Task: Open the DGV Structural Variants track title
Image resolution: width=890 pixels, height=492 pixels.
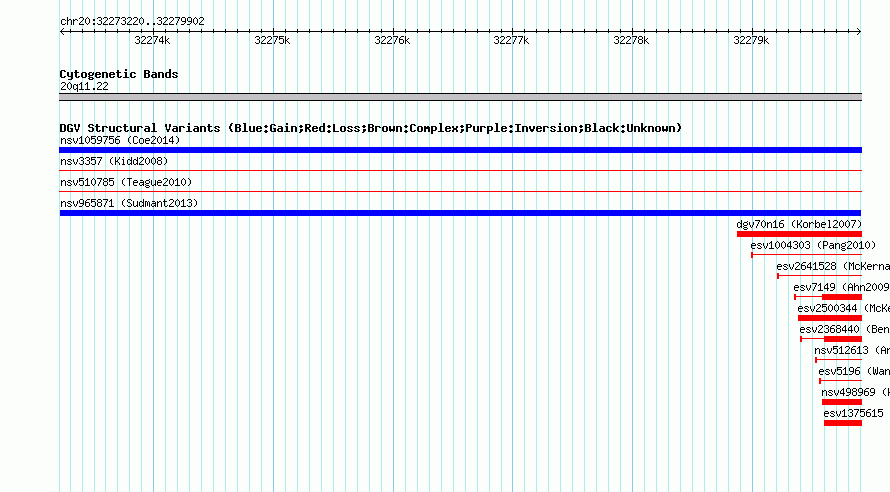Action: point(371,128)
